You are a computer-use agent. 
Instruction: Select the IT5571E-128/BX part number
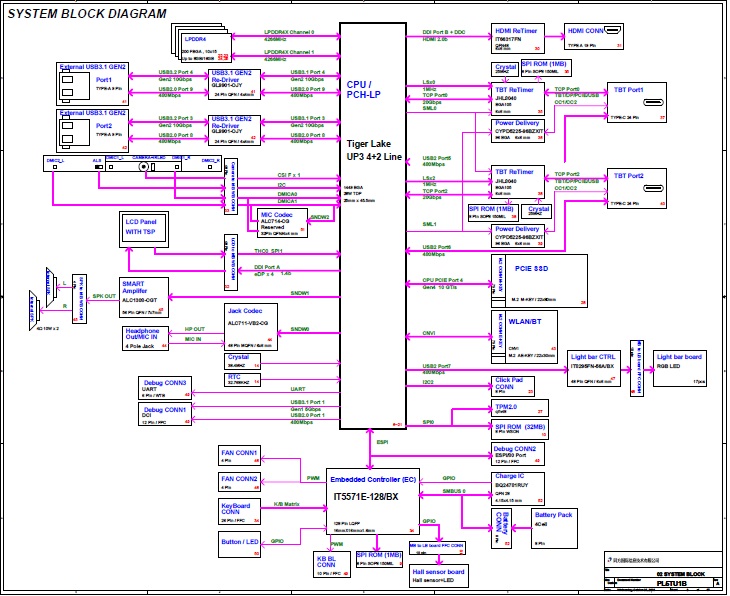pyautogui.click(x=366, y=497)
